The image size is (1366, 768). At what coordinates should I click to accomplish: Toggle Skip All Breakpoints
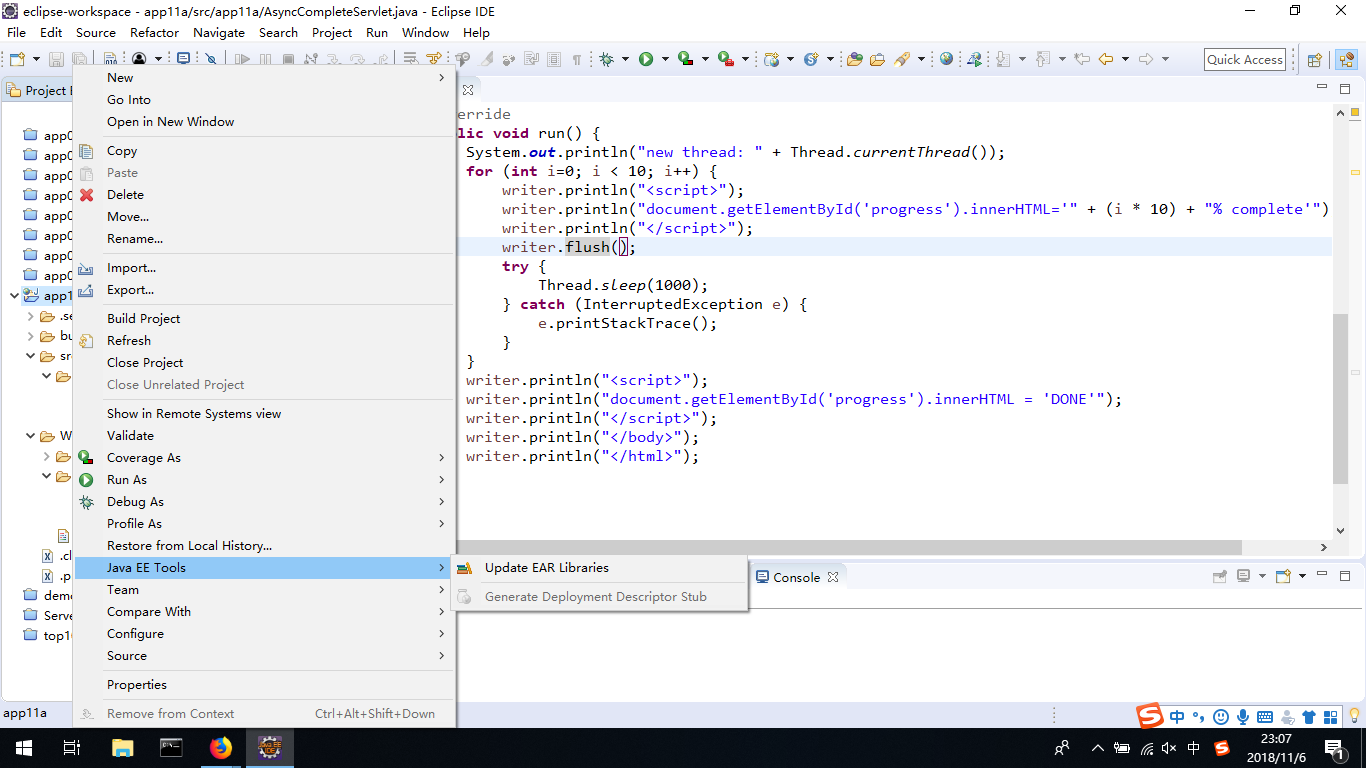pyautogui.click(x=211, y=59)
